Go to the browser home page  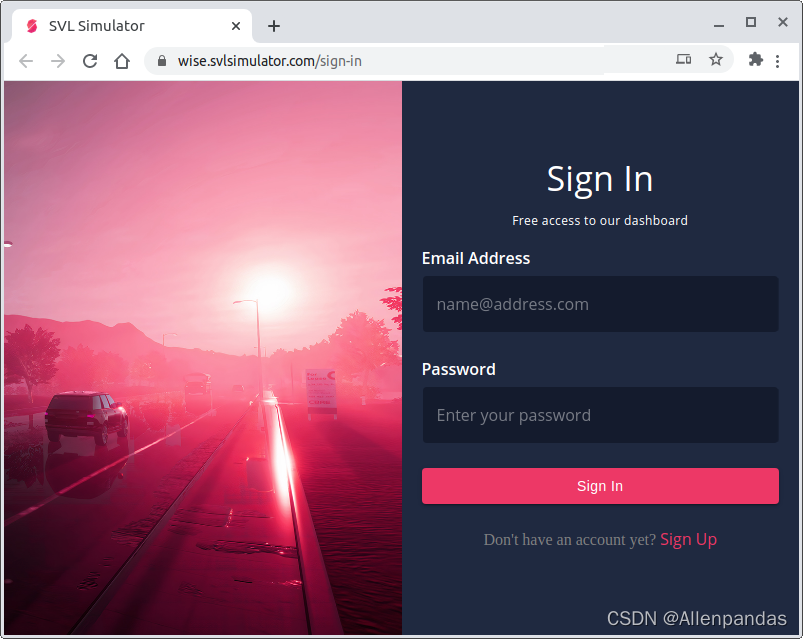point(122,61)
